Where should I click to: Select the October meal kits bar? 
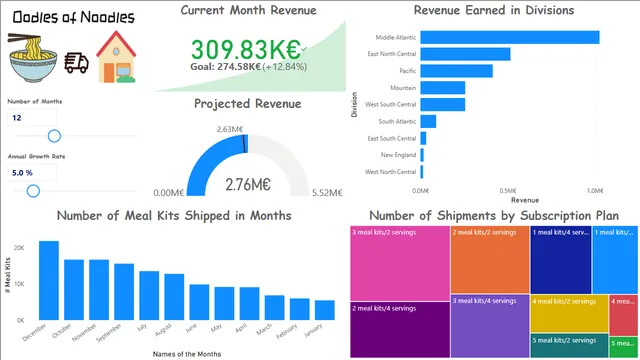[x=74, y=290]
